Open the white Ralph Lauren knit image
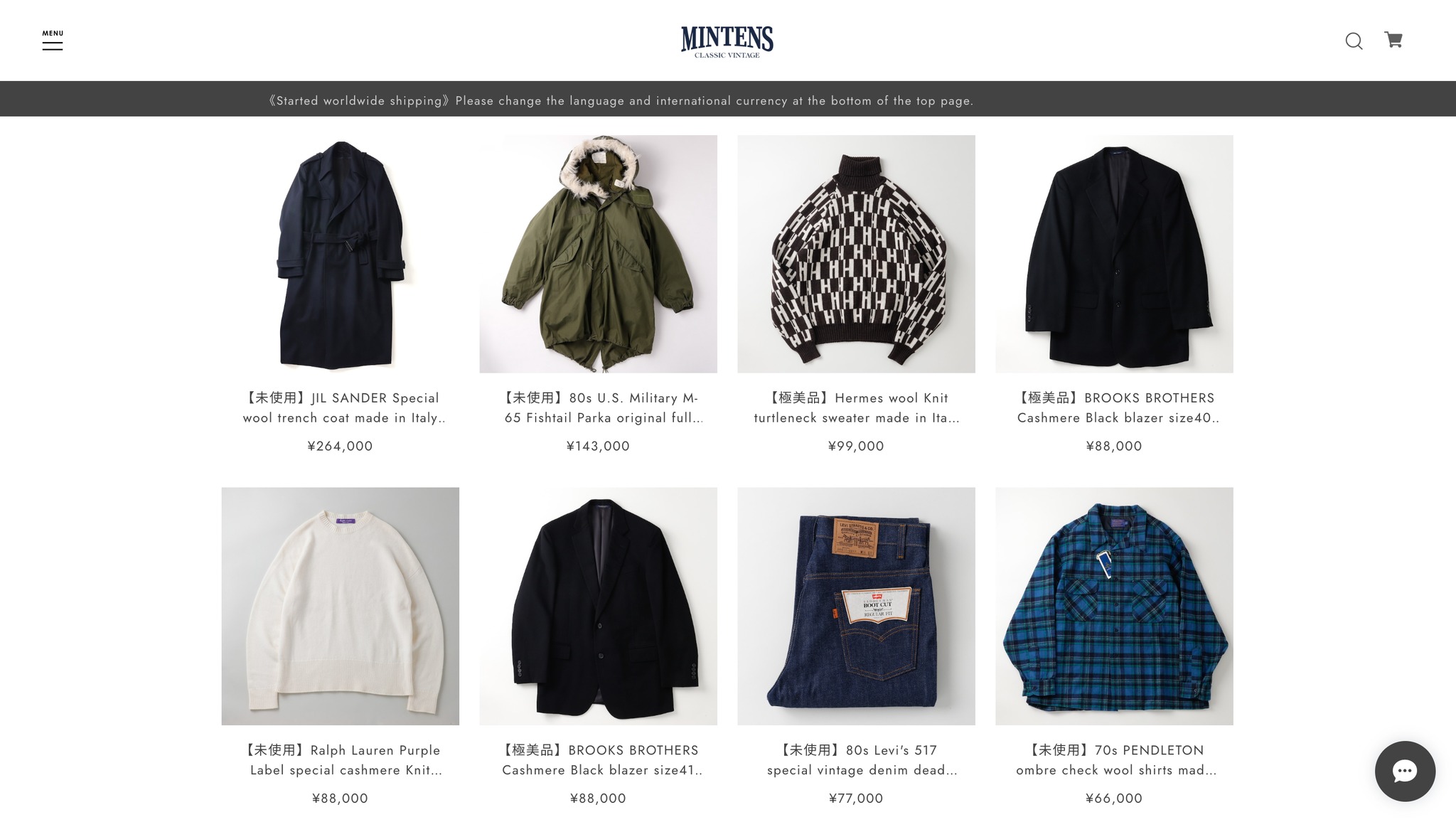The image size is (1456, 822). 340,606
